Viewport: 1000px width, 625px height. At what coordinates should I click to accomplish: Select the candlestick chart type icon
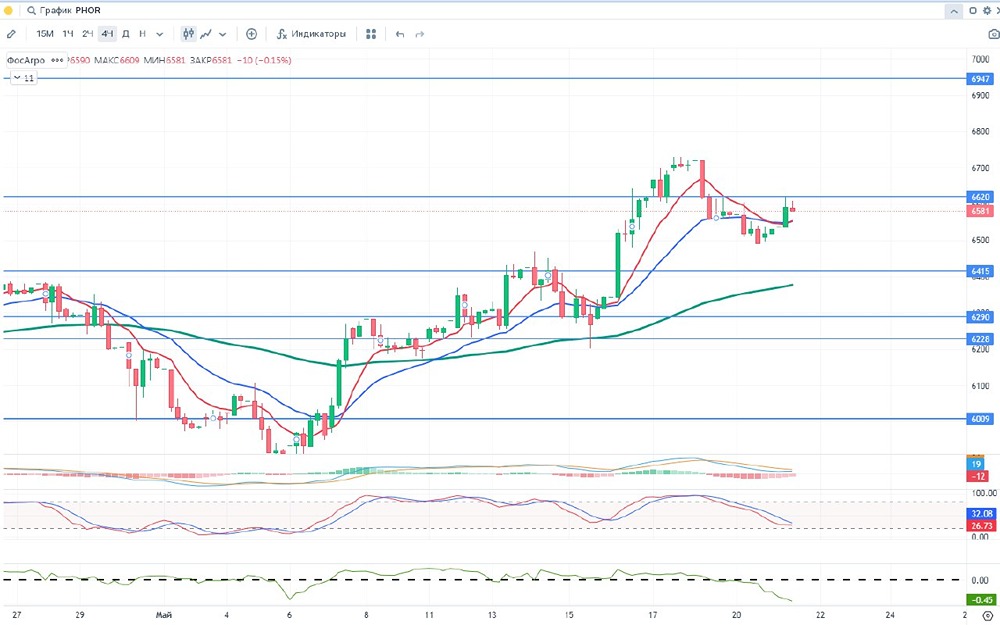pos(188,34)
